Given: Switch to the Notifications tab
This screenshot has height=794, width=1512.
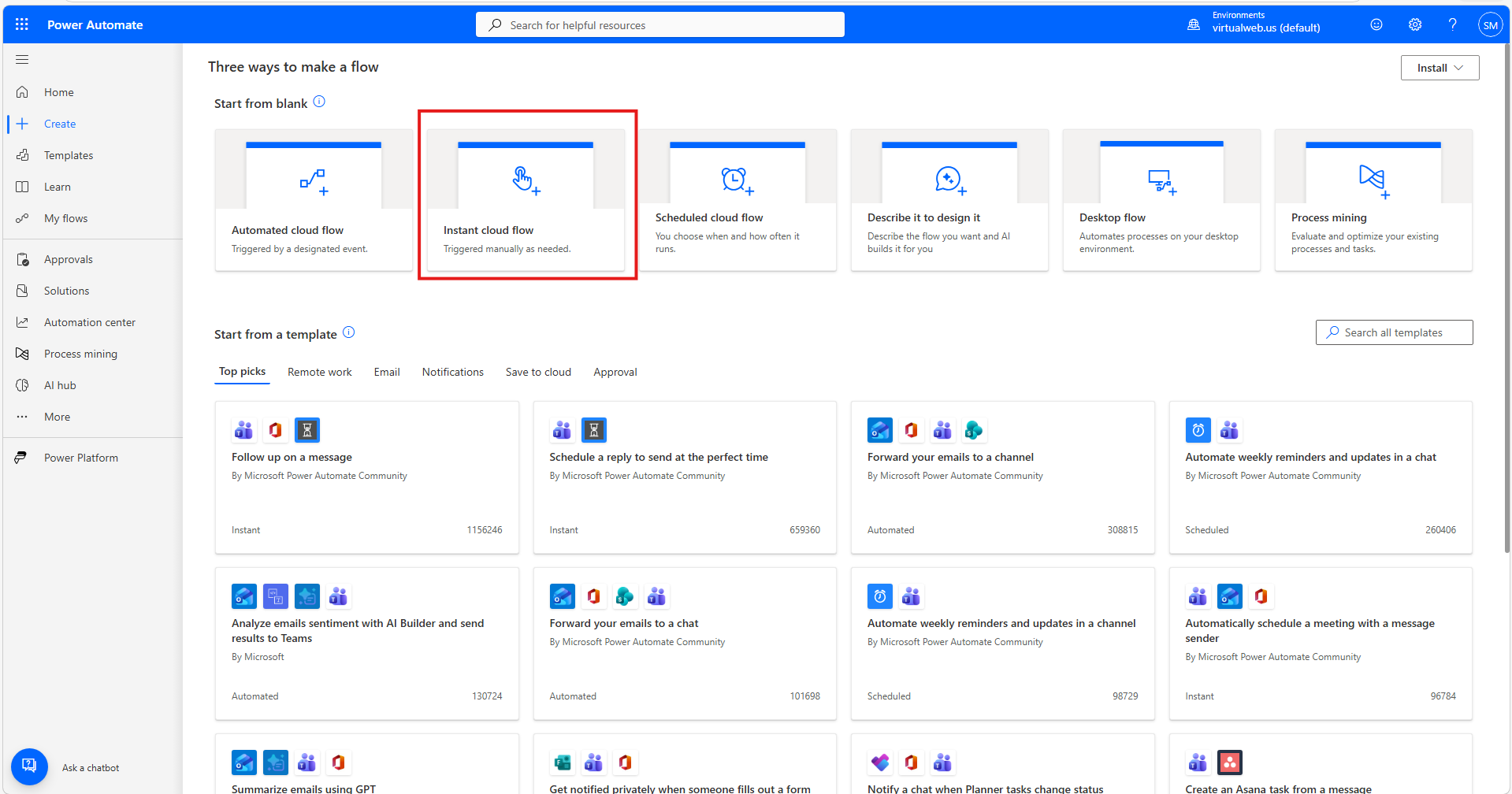Looking at the screenshot, I should [453, 372].
